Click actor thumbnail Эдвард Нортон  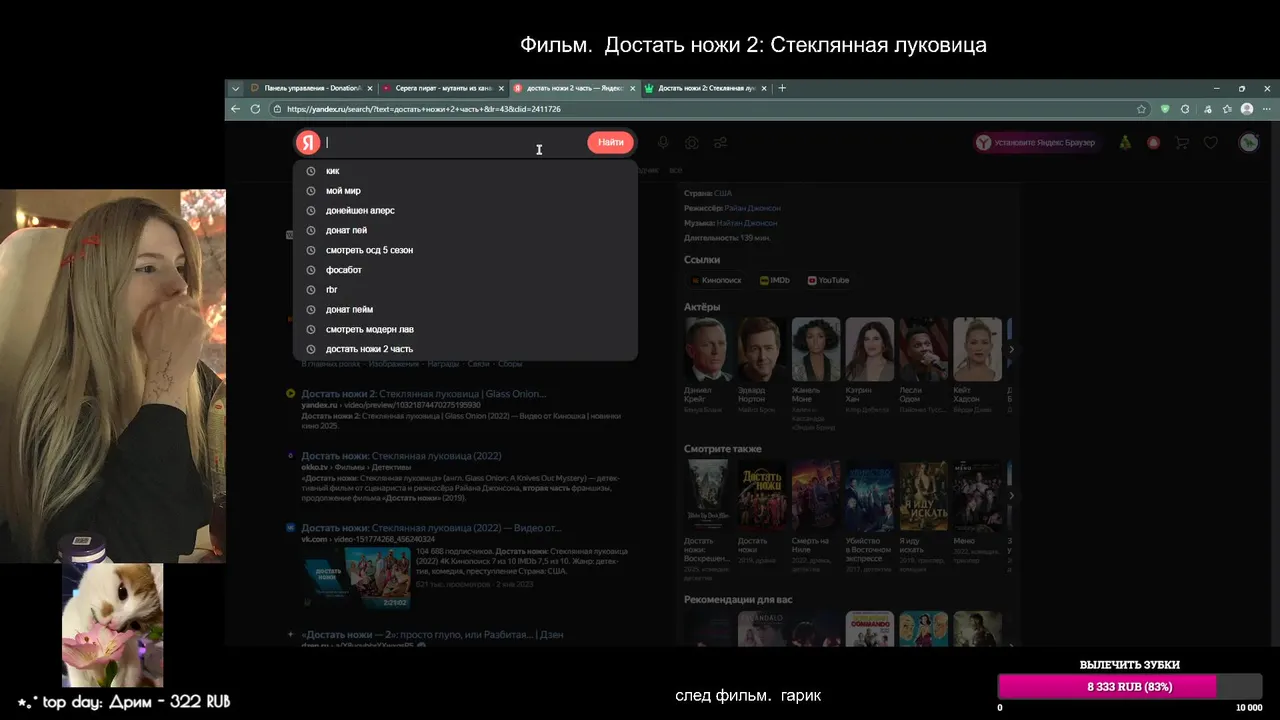763,349
